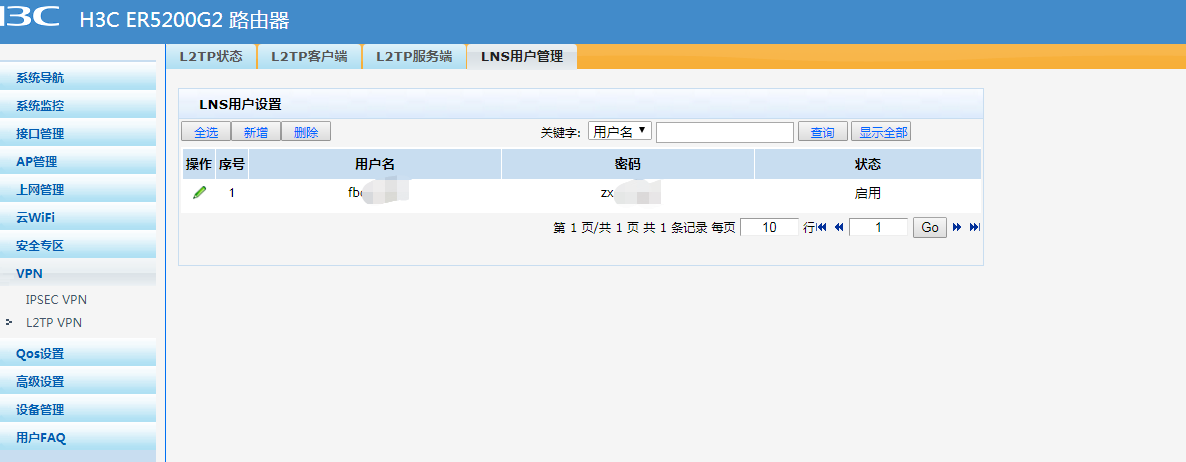
Task: Expand 上网管理 sidebar menu
Action: click(x=78, y=189)
